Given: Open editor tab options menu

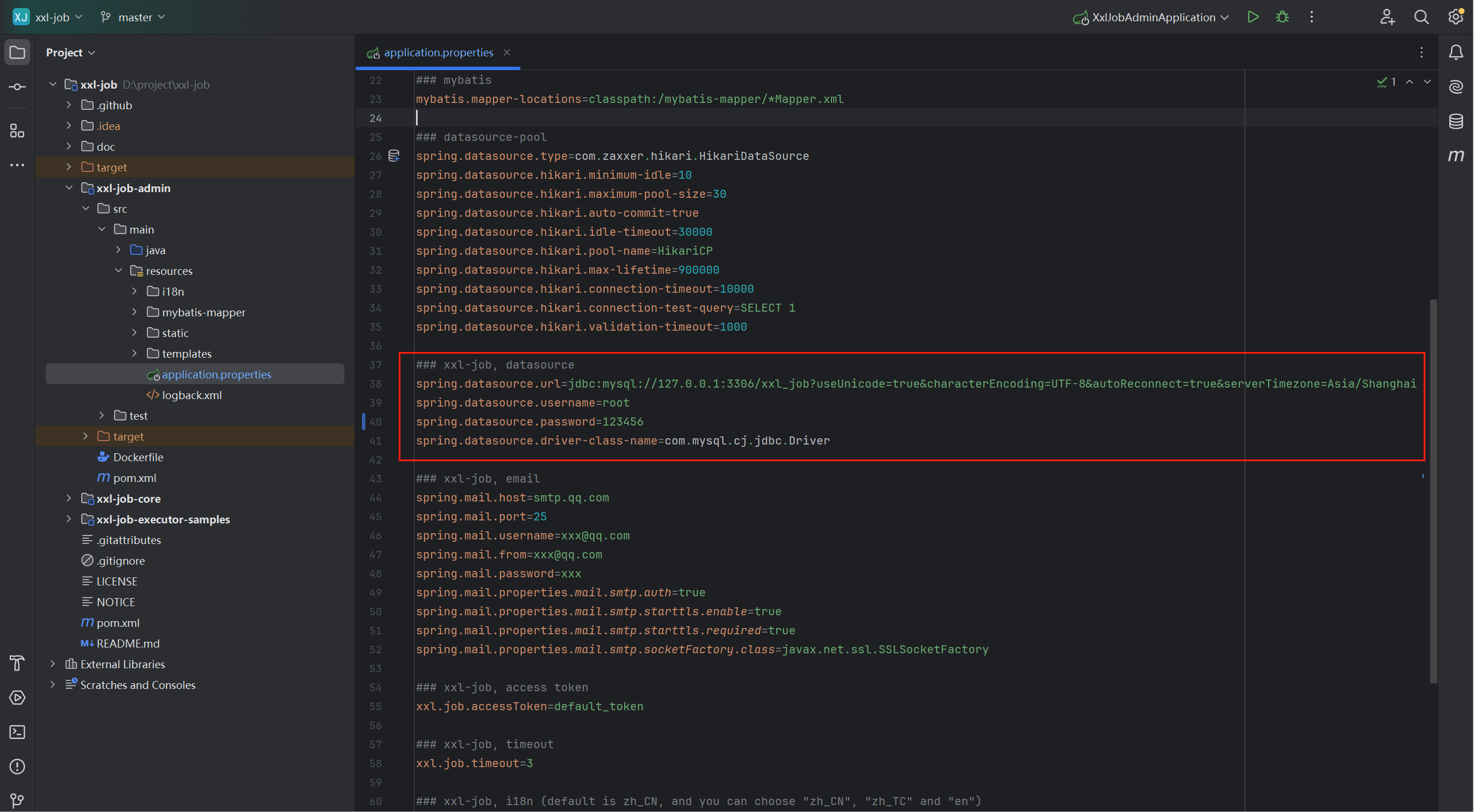Looking at the screenshot, I should 1421,52.
